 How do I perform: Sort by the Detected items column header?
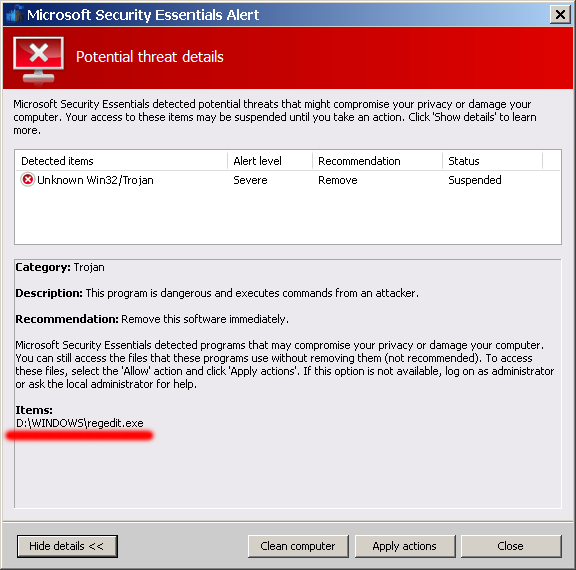(121, 161)
